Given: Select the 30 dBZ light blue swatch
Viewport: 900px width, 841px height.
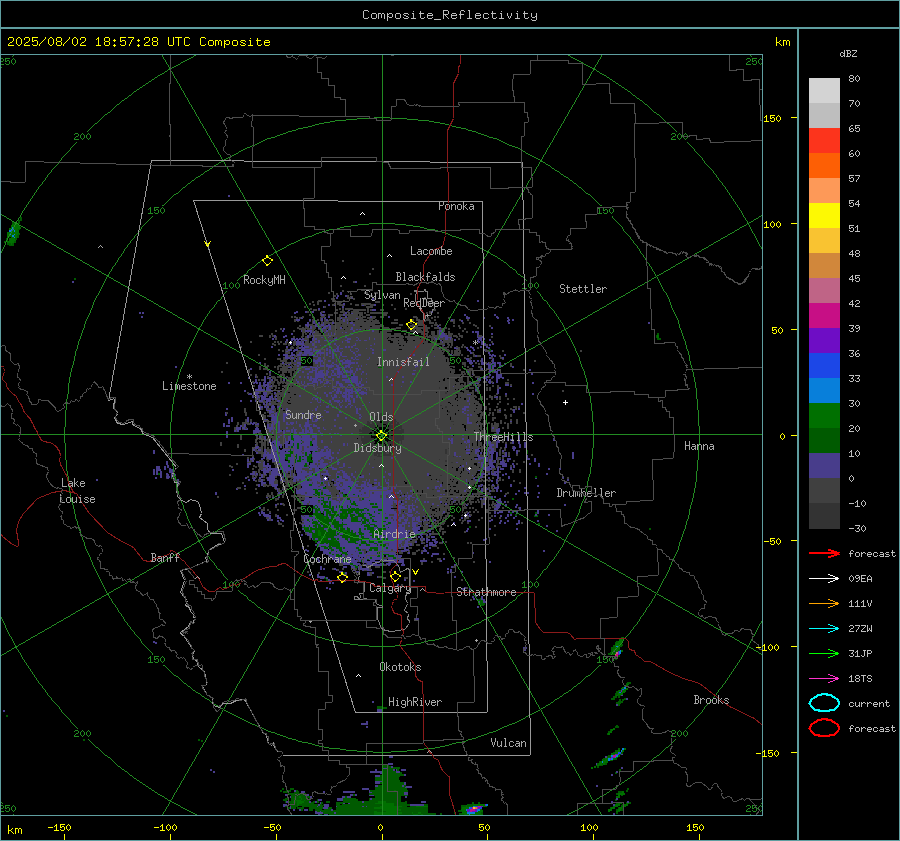Looking at the screenshot, I should click(x=824, y=390).
